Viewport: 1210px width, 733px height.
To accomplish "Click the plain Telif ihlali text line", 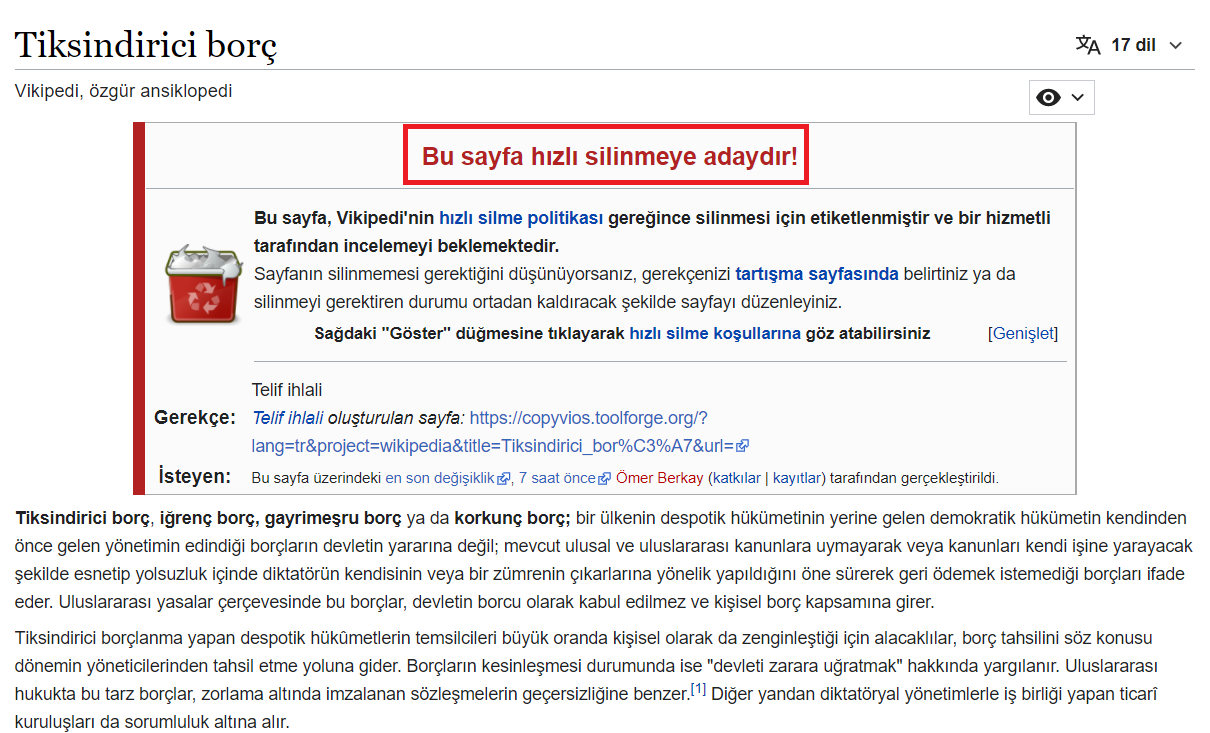I will 287,390.
